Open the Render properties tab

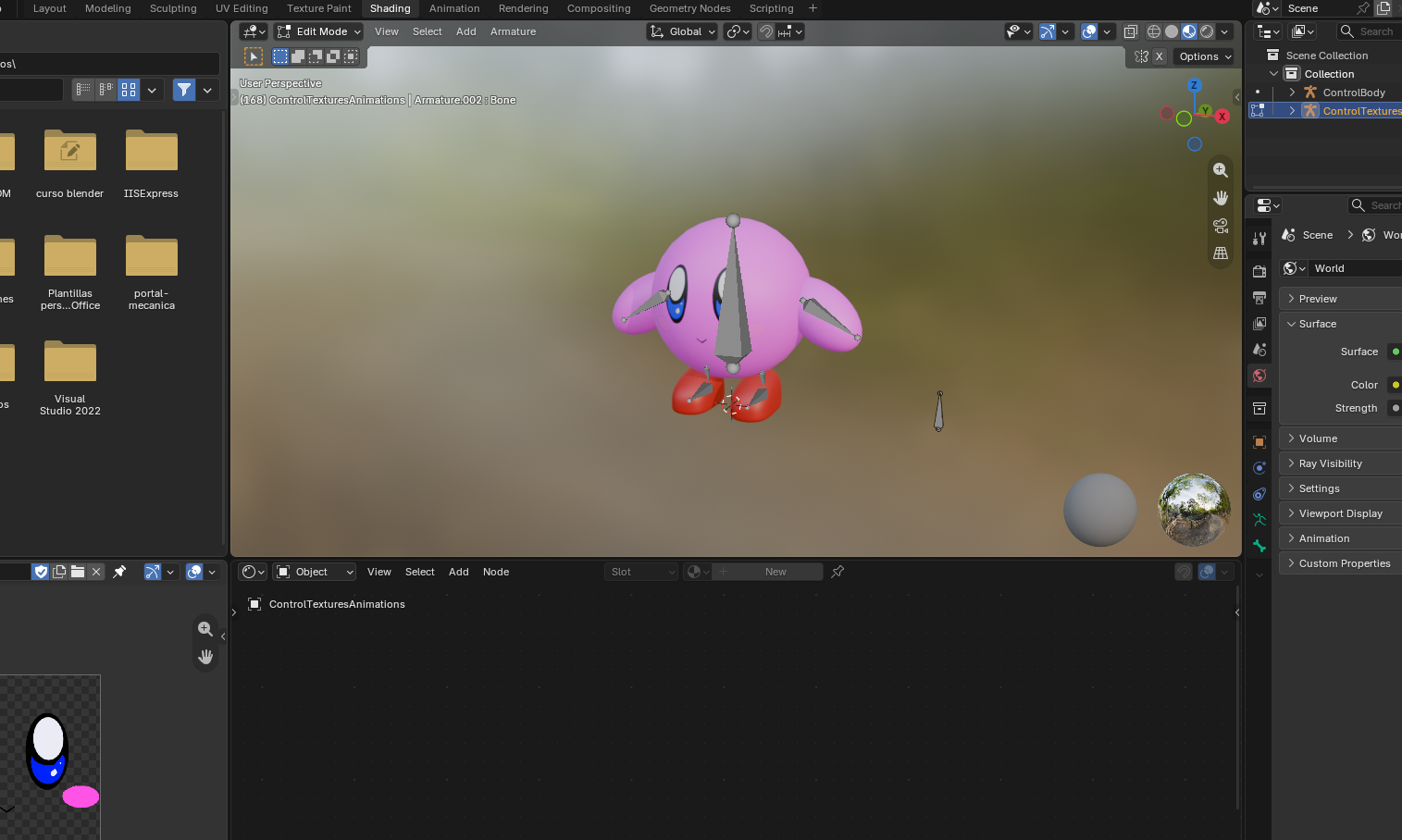1259,271
